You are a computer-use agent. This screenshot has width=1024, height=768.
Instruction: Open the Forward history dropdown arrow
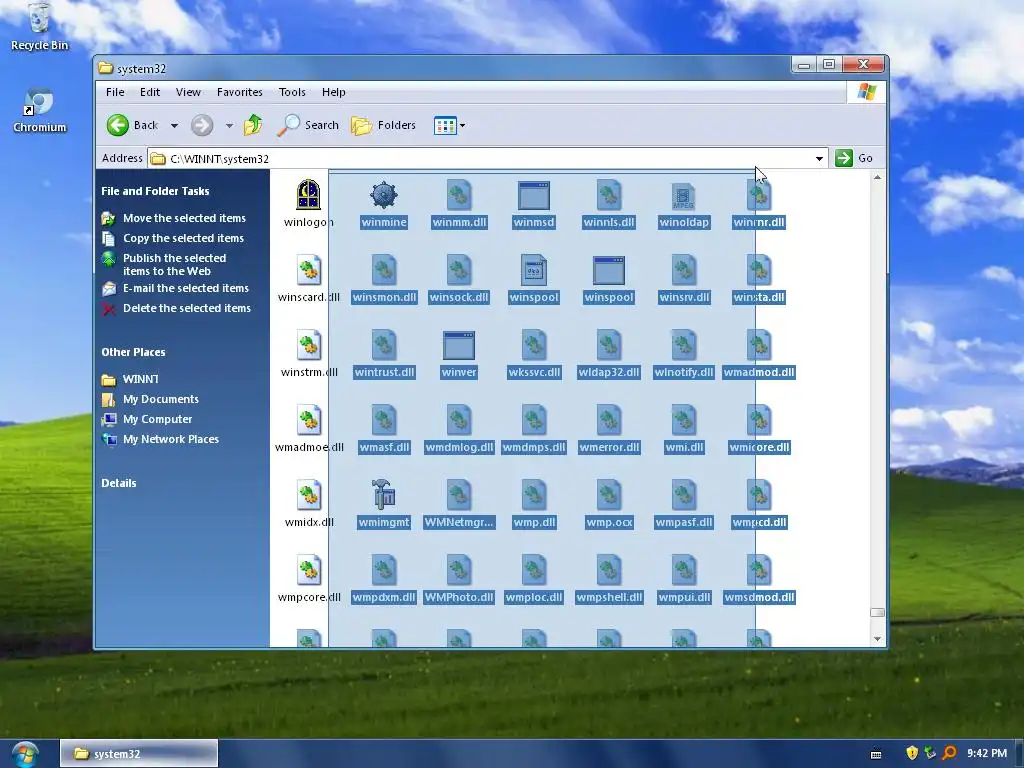pos(229,125)
